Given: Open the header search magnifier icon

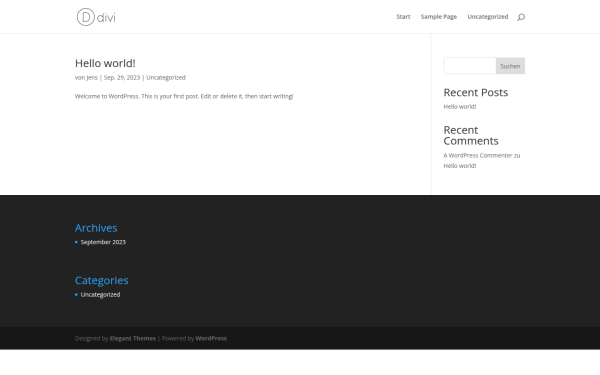Looking at the screenshot, I should (521, 17).
